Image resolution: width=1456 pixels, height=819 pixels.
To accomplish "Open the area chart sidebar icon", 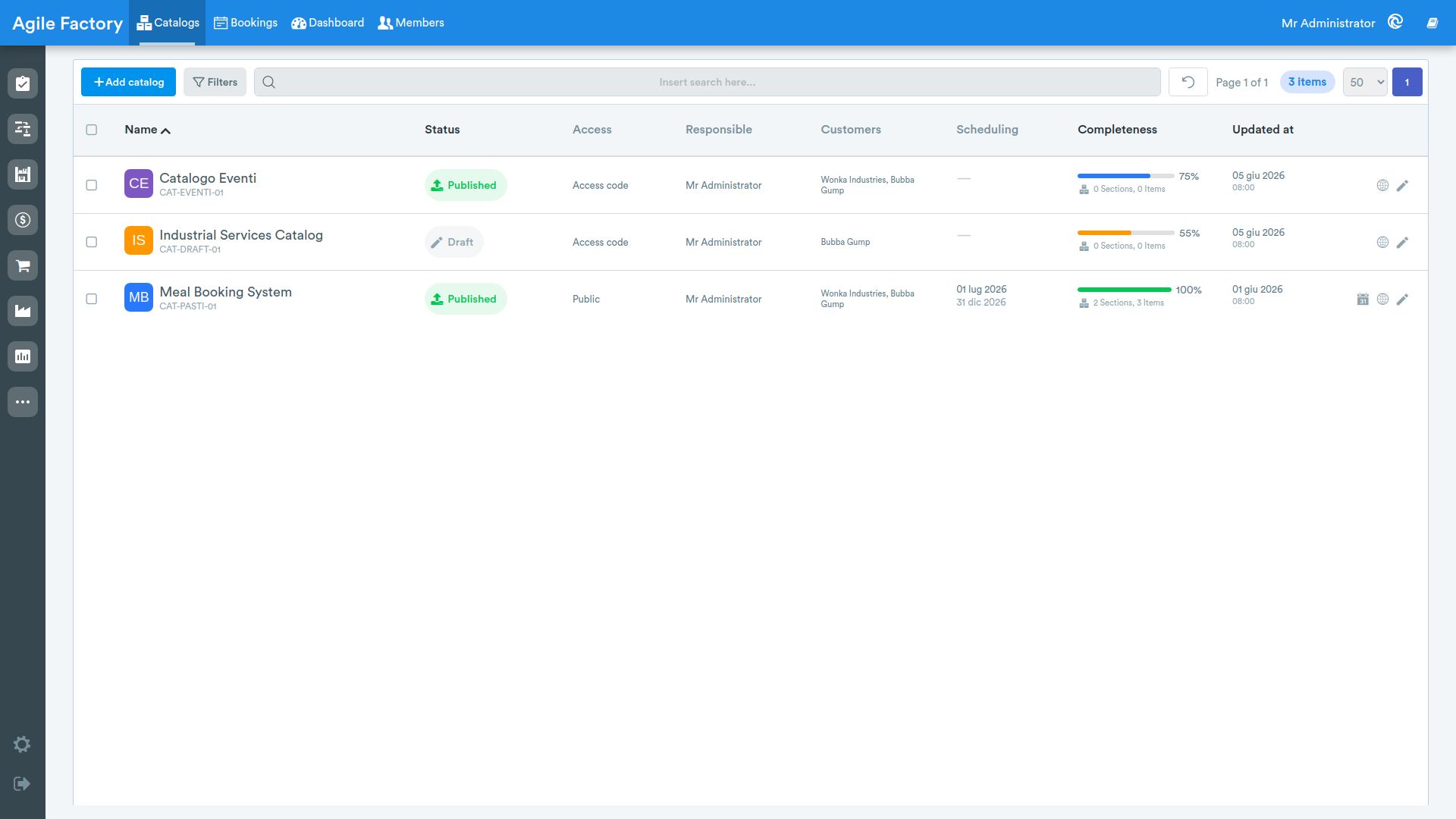I will (23, 311).
